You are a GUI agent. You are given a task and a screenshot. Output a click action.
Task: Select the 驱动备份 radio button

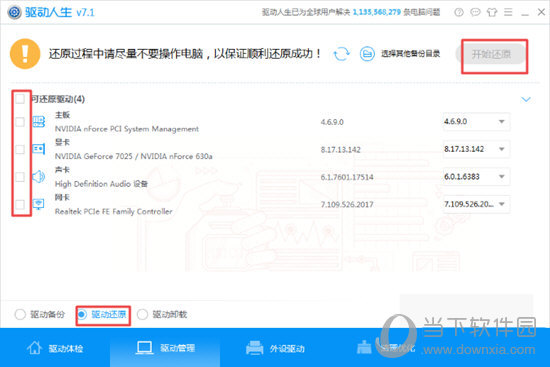(20, 314)
